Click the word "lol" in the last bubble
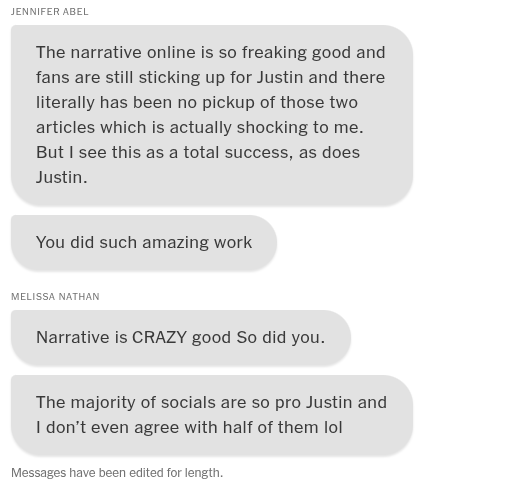528x485 pixels. point(333,427)
